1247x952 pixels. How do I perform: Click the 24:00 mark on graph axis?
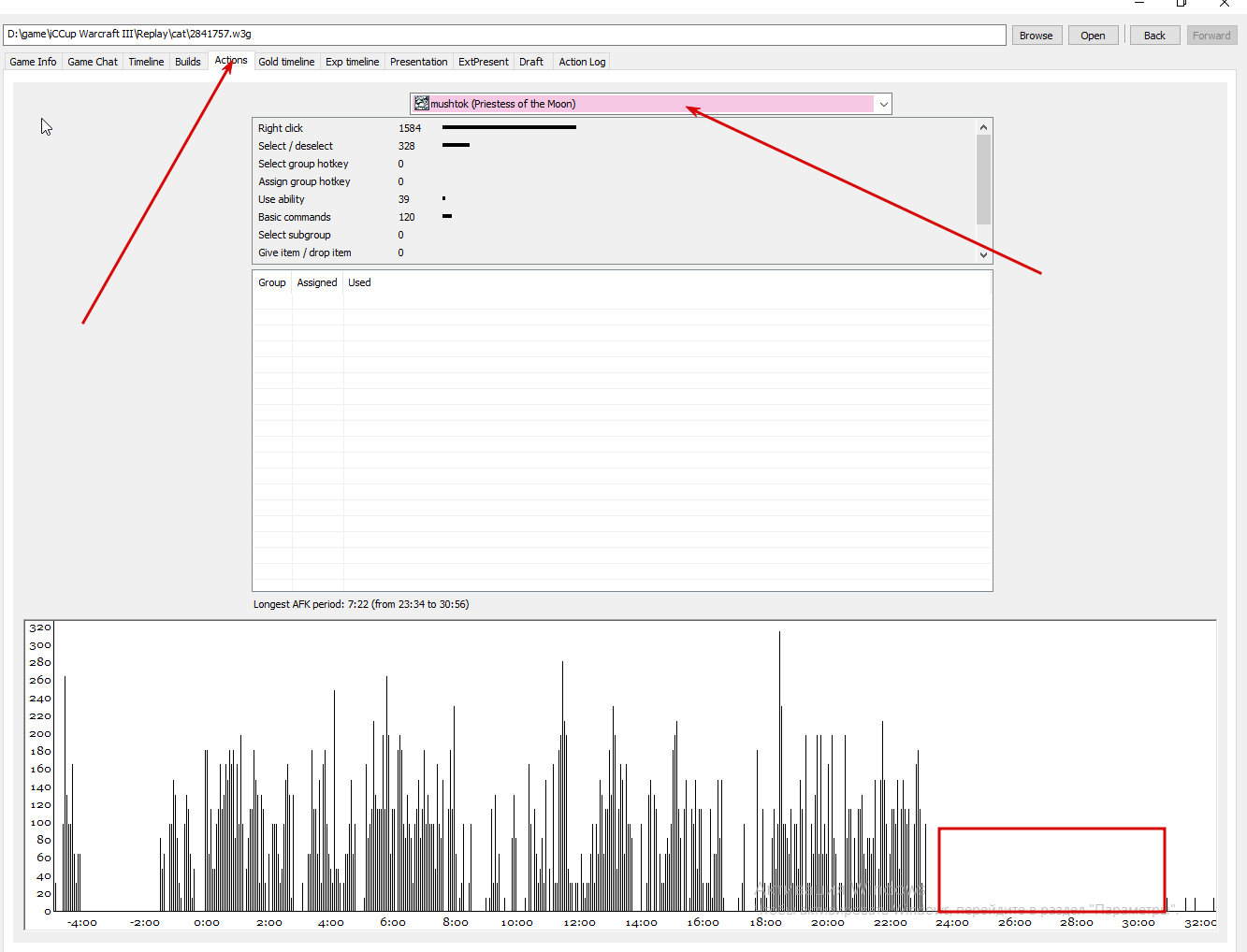(952, 922)
